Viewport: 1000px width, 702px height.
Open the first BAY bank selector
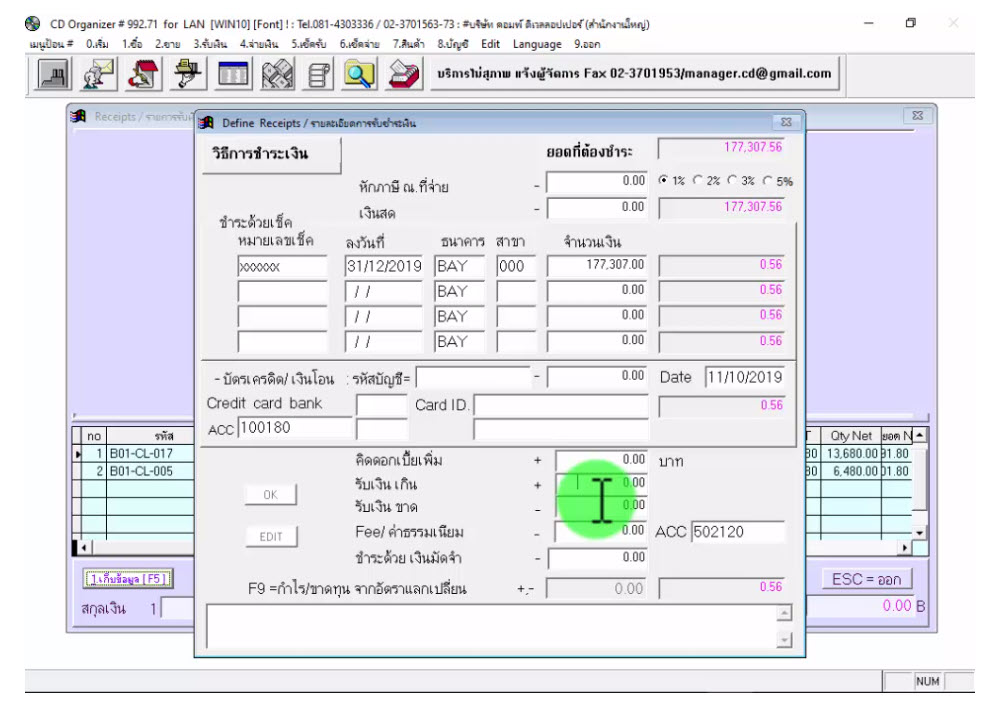click(x=461, y=265)
